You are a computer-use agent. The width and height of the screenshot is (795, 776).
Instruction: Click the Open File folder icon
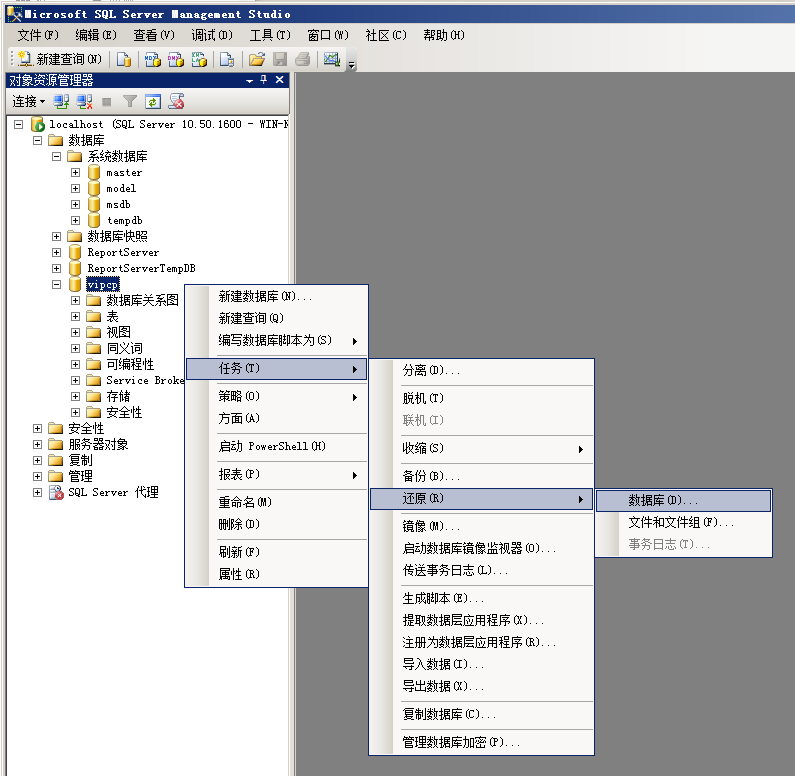(257, 59)
